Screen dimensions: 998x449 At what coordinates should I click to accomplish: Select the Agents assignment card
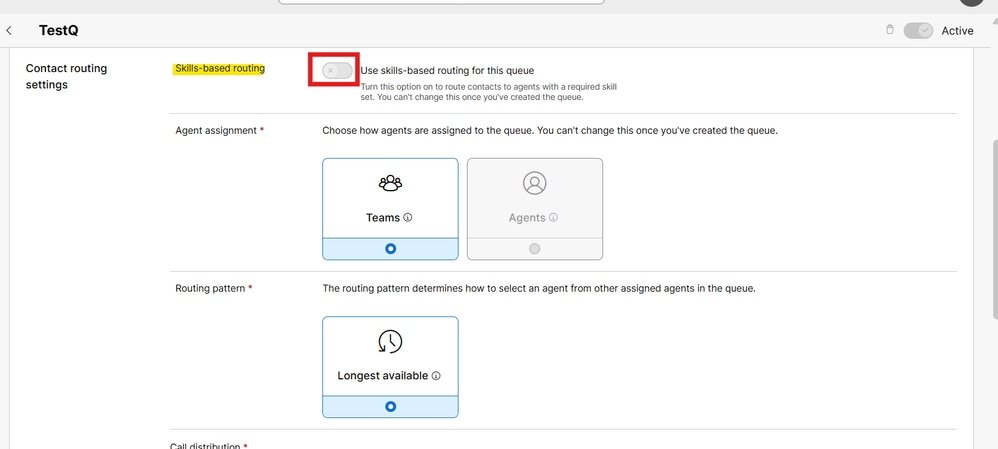pyautogui.click(x=535, y=209)
